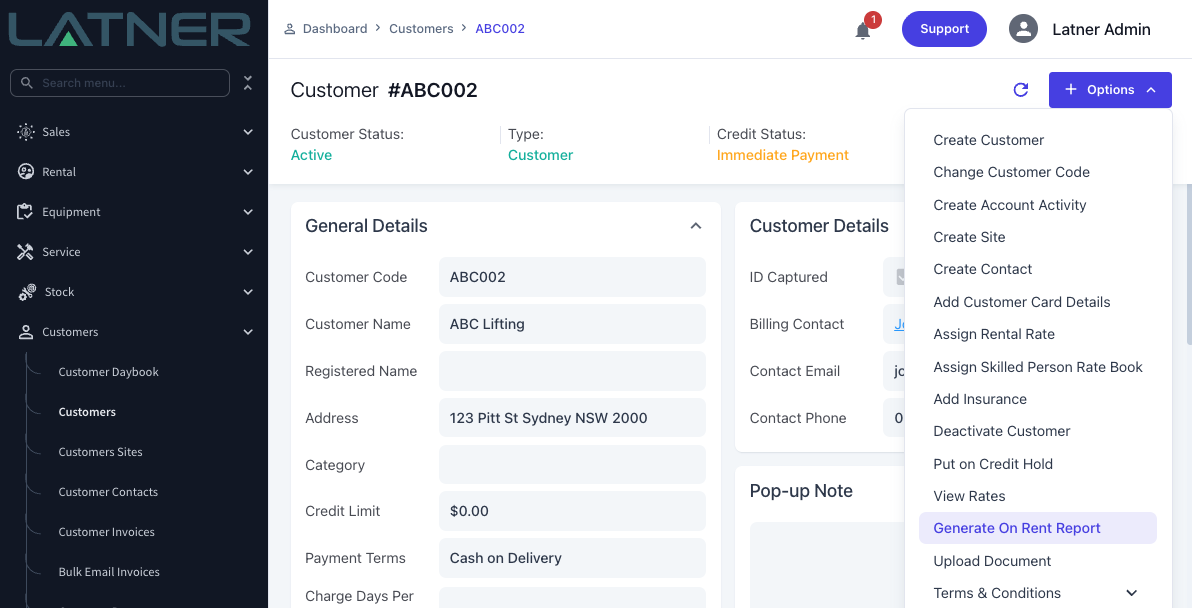The height and width of the screenshot is (608, 1192).
Task: Open Customer Invoices in sidebar
Action: 106,532
